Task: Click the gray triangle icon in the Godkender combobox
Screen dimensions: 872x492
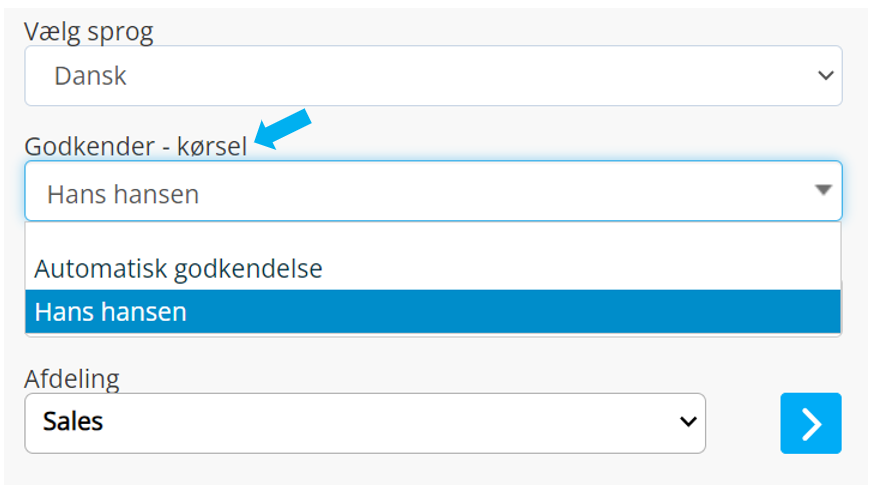Action: pos(823,190)
